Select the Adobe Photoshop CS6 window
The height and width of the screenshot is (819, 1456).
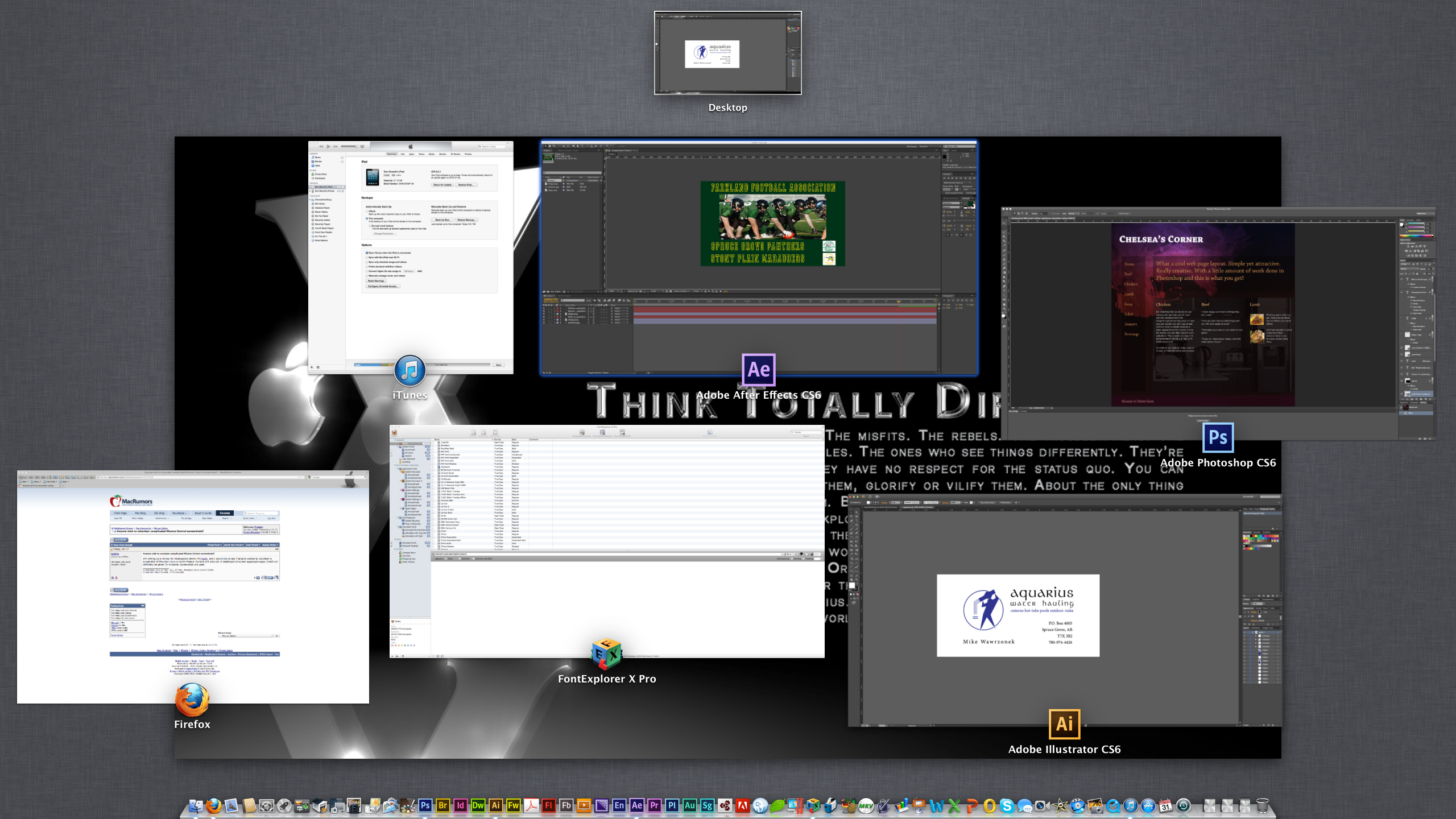pyautogui.click(x=1218, y=324)
